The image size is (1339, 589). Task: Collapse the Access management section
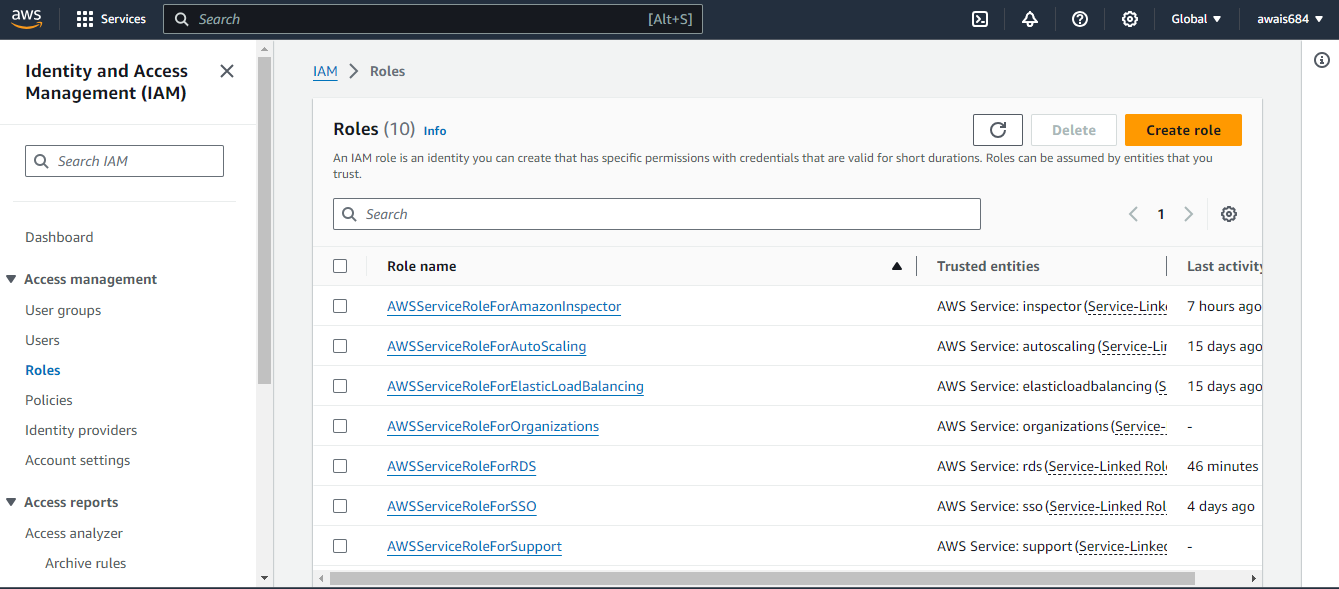tap(11, 279)
